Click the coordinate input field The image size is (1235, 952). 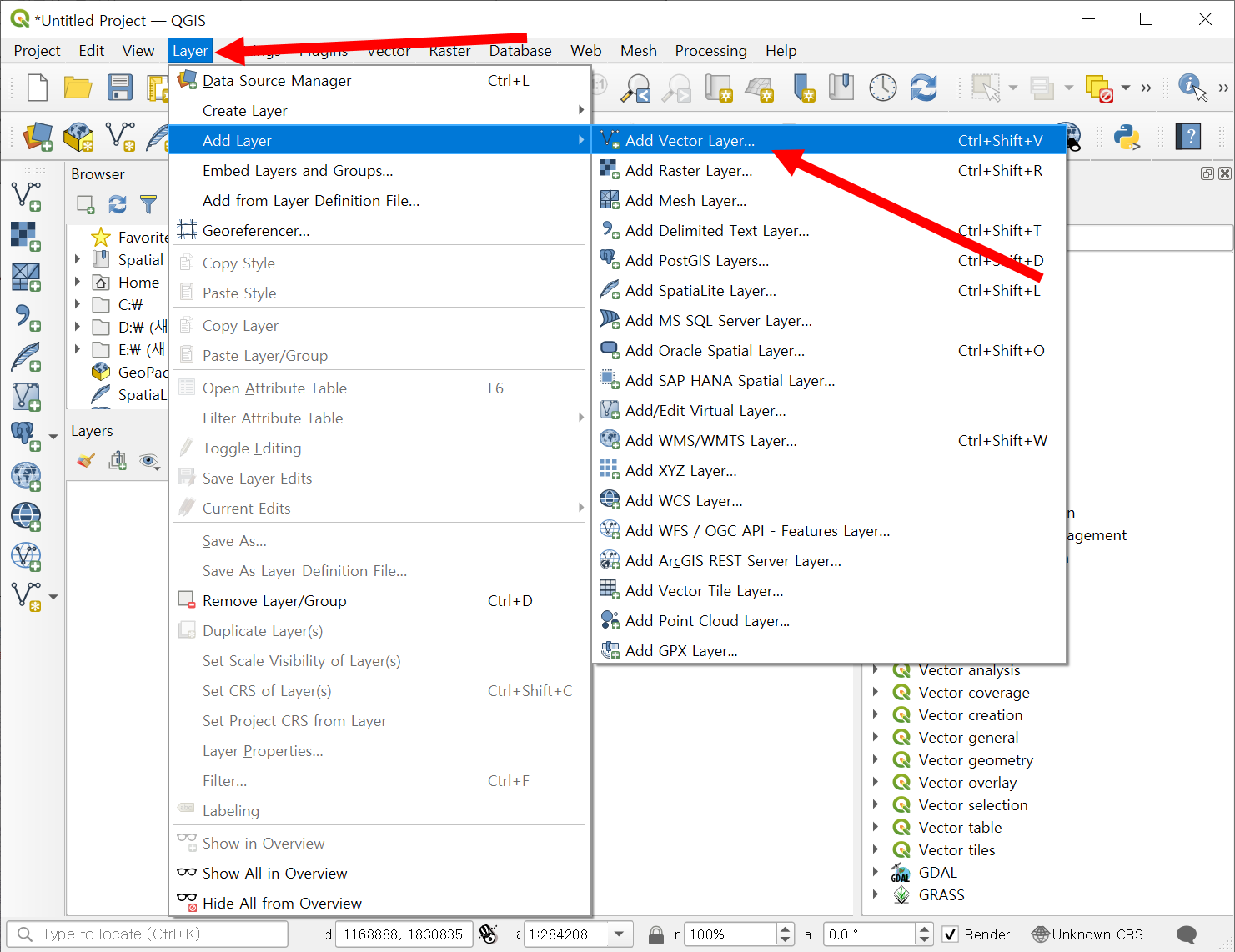coord(404,934)
